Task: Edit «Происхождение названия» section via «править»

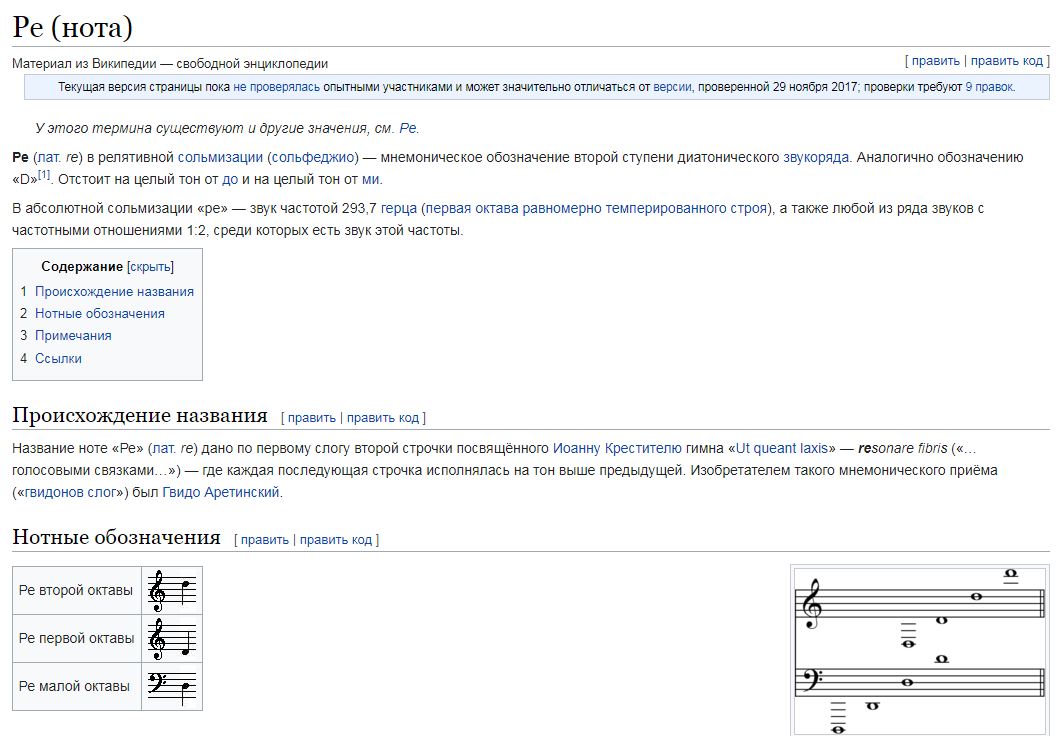Action: (x=312, y=418)
